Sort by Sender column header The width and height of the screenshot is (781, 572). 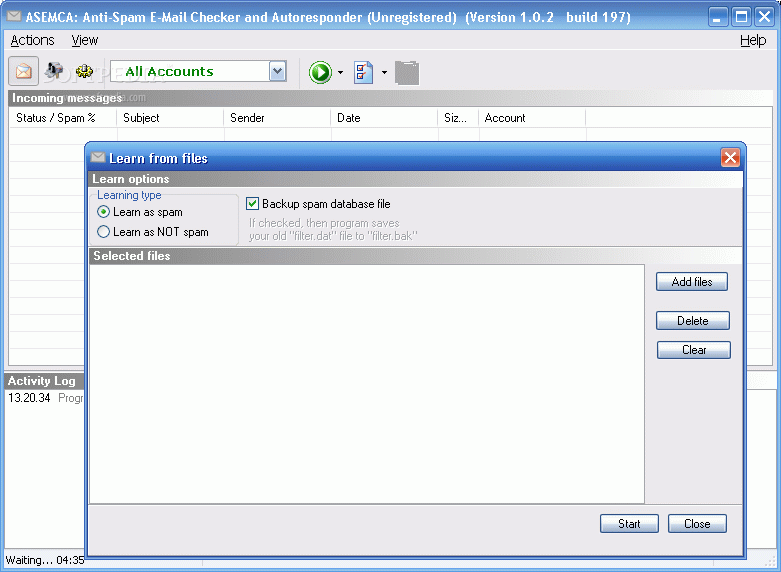pyautogui.click(x=277, y=118)
